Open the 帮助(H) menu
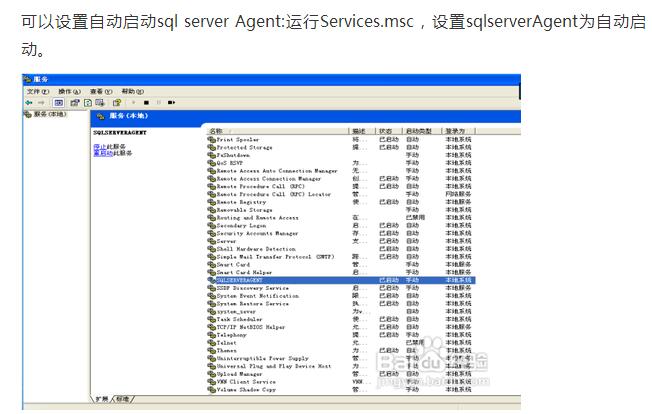Viewport: 652px width, 414px height. (x=132, y=91)
